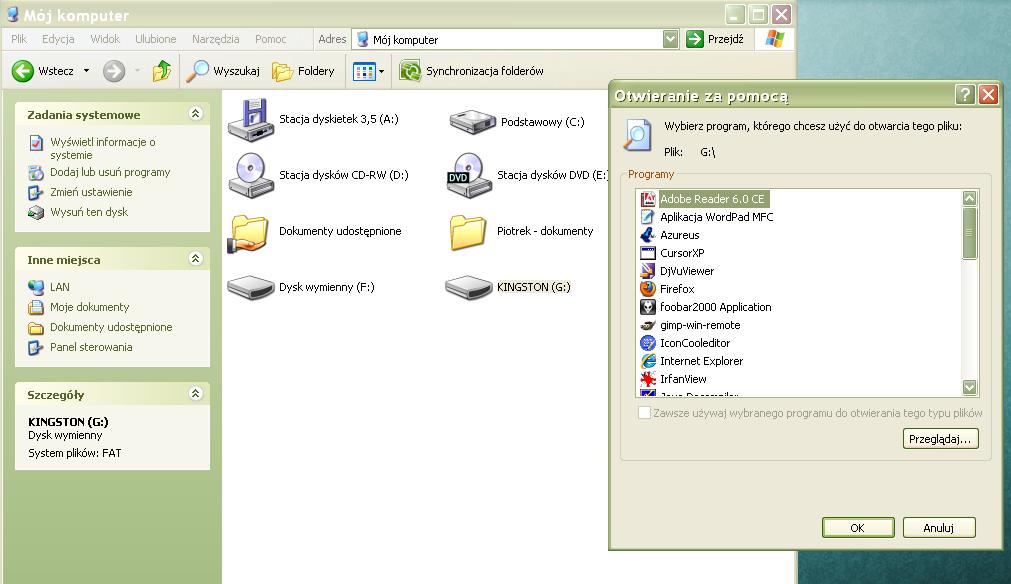The height and width of the screenshot is (584, 1011).
Task: Open the Wyszukaj search magnifier
Action: pos(197,71)
